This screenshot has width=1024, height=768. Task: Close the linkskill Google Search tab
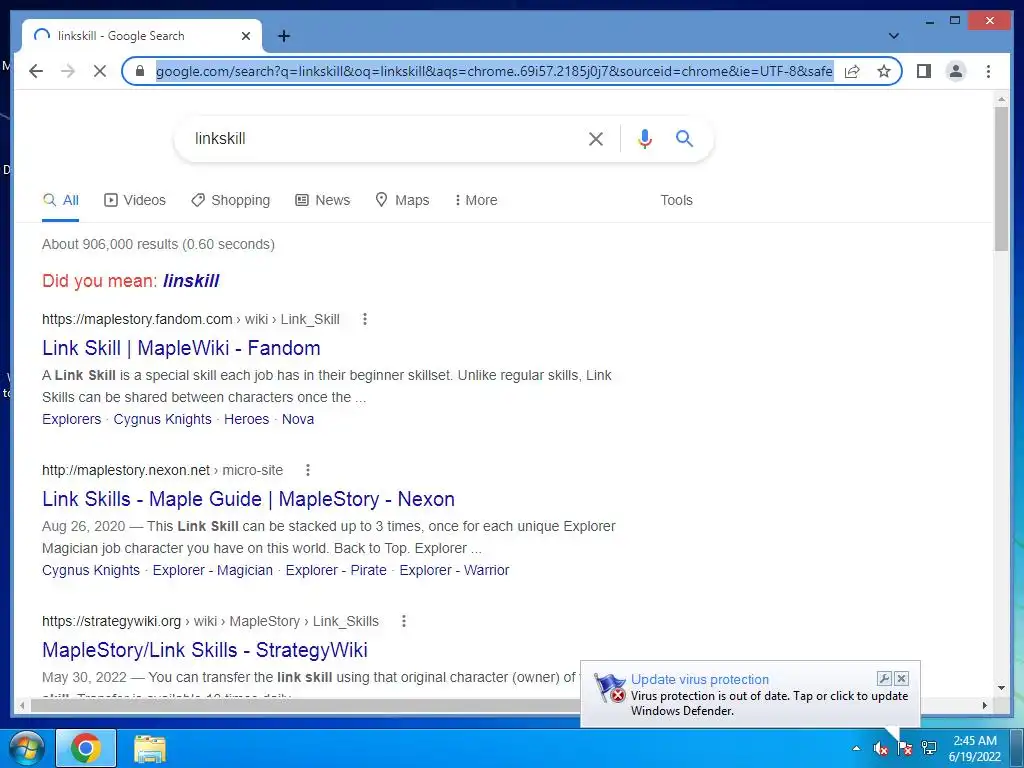pos(246,36)
